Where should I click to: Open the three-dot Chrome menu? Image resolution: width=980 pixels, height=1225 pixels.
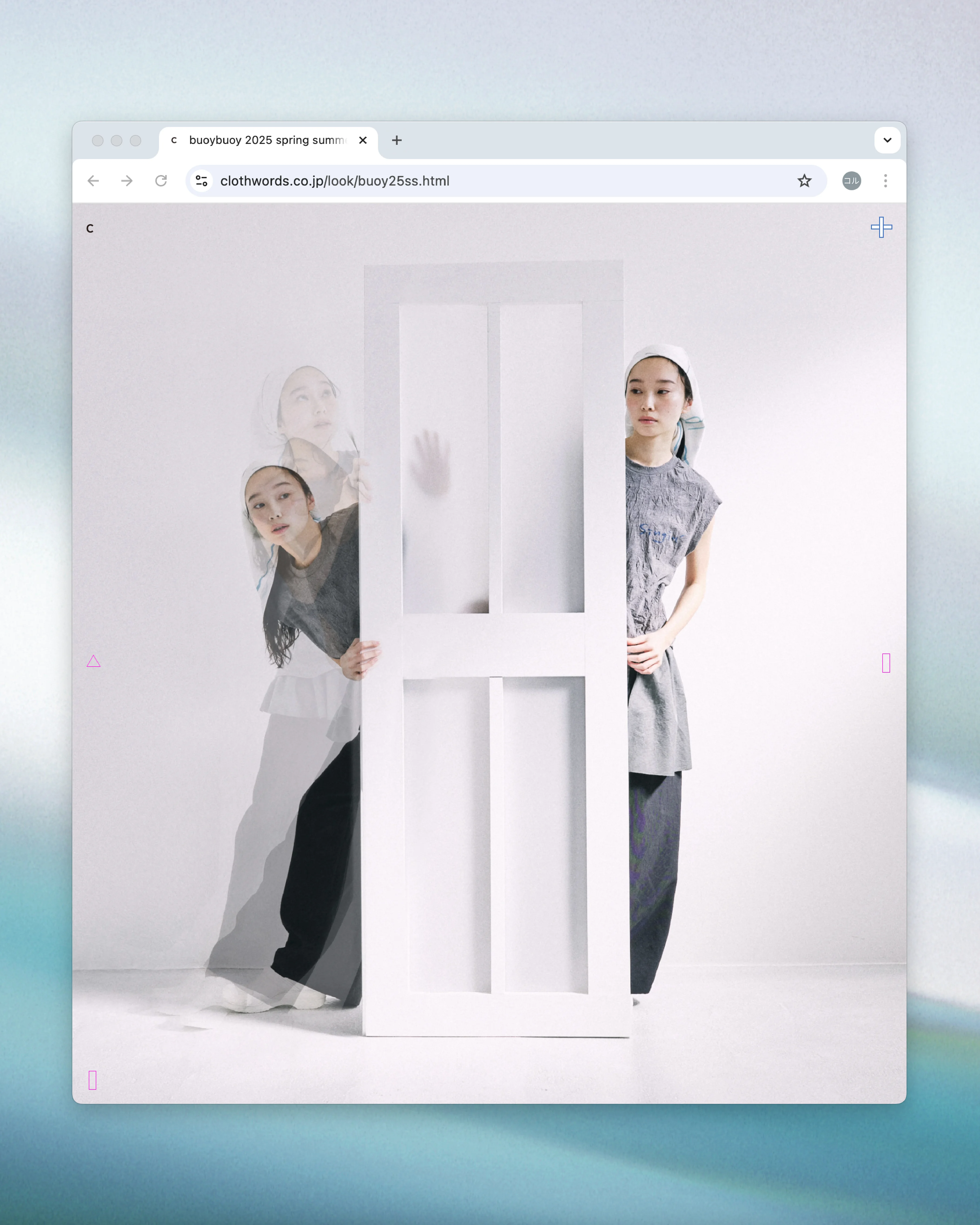point(885,181)
